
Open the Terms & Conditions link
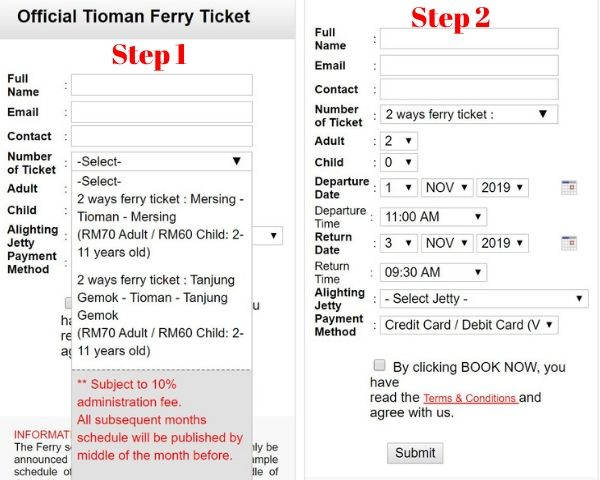point(469,398)
